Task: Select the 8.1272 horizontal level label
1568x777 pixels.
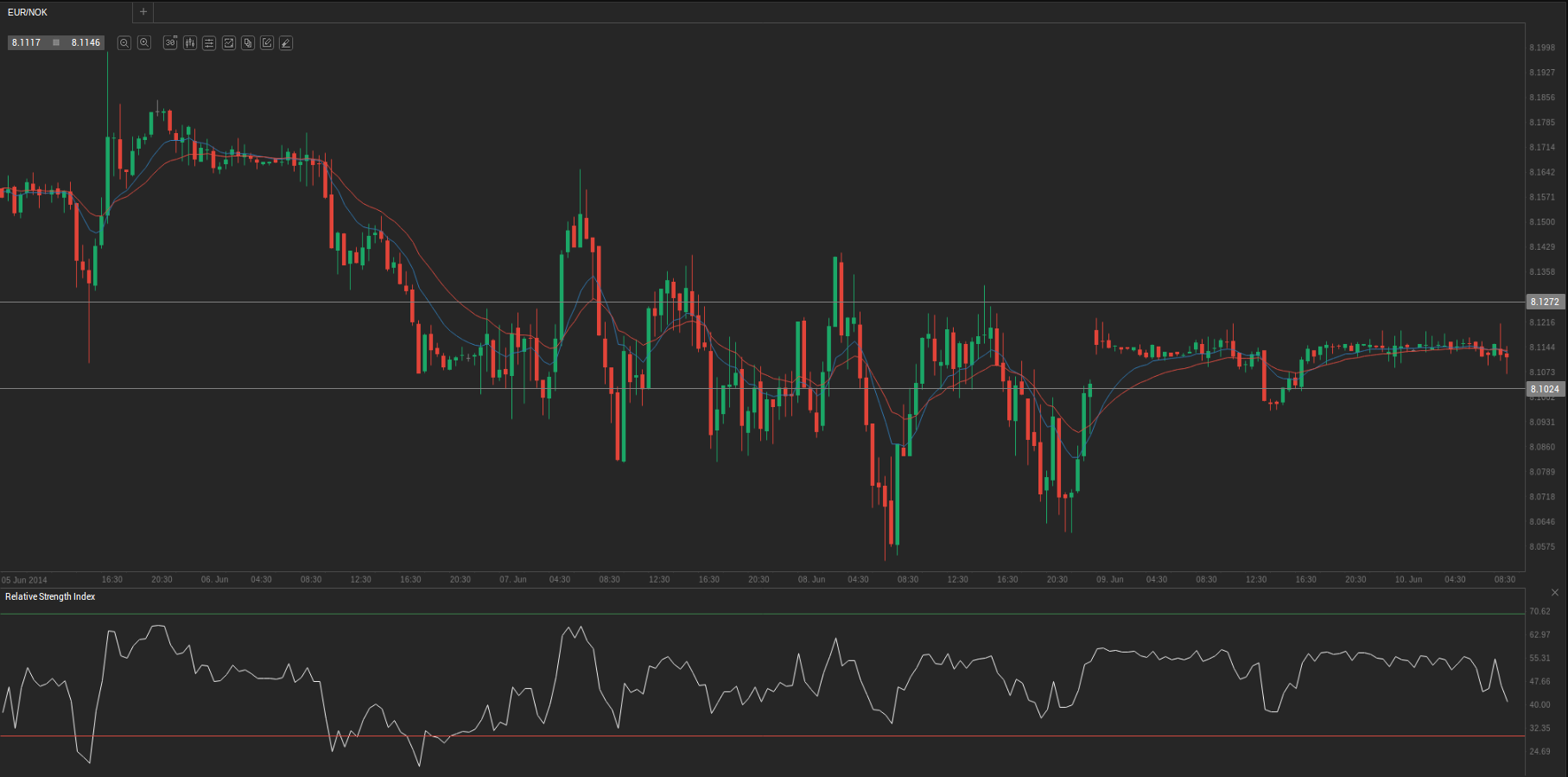Action: tap(1544, 302)
